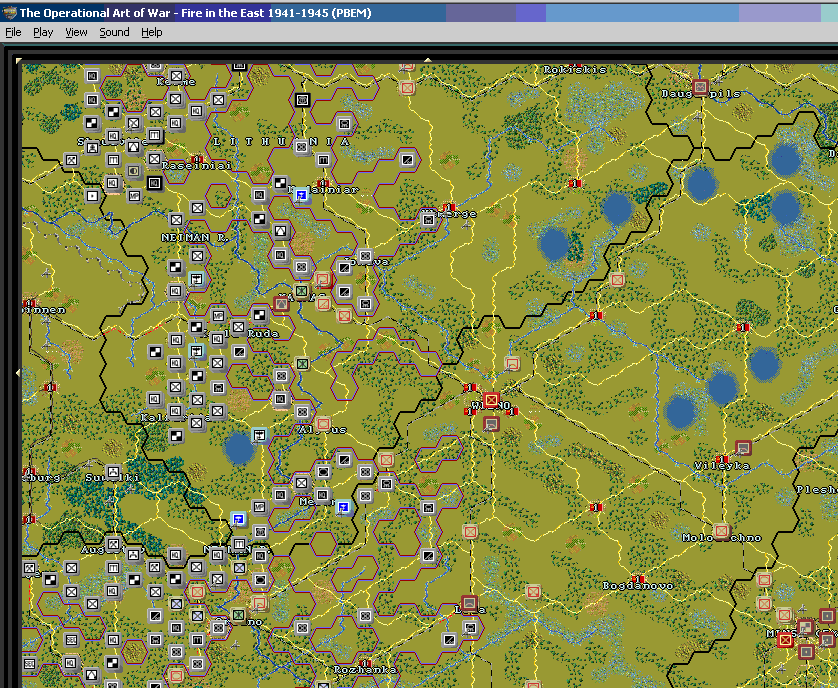
Task: Select the Soviet infantry counter east of Lida
Action: coord(533,592)
